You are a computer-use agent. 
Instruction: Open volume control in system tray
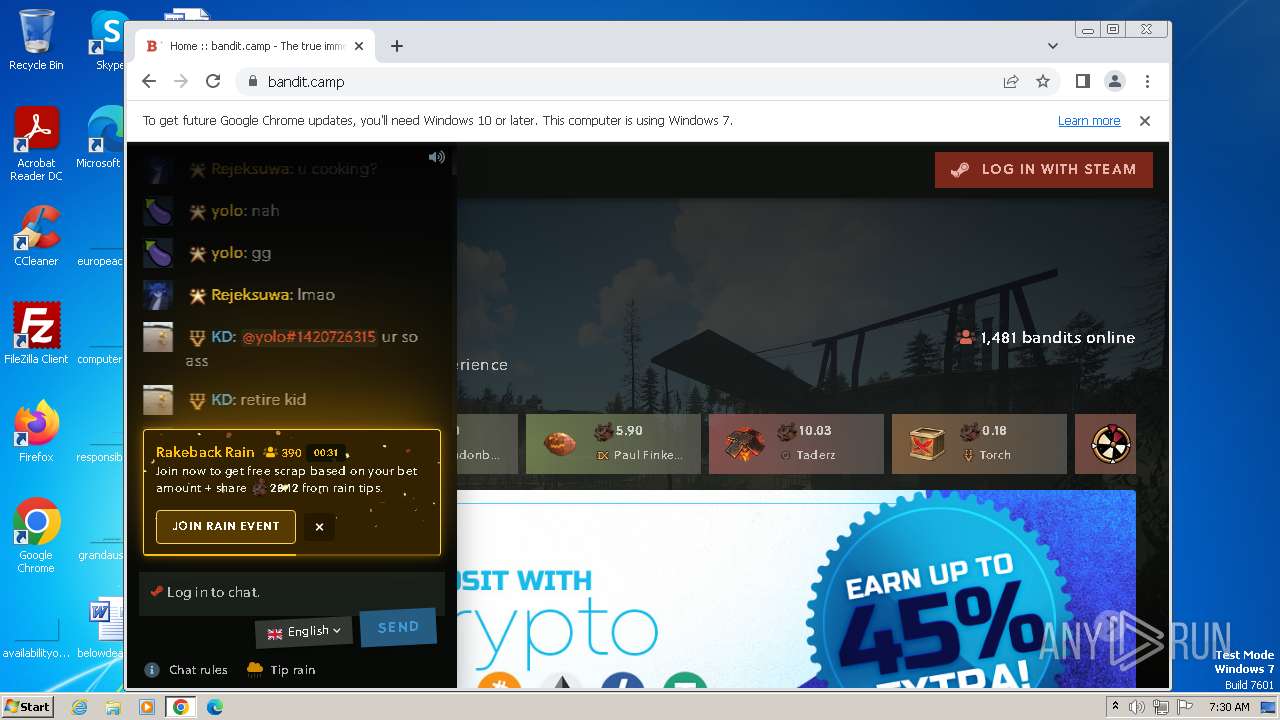tap(1136, 707)
